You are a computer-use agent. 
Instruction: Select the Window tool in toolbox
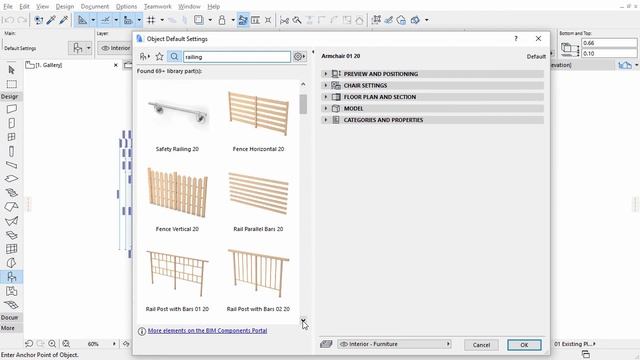tap(11, 137)
